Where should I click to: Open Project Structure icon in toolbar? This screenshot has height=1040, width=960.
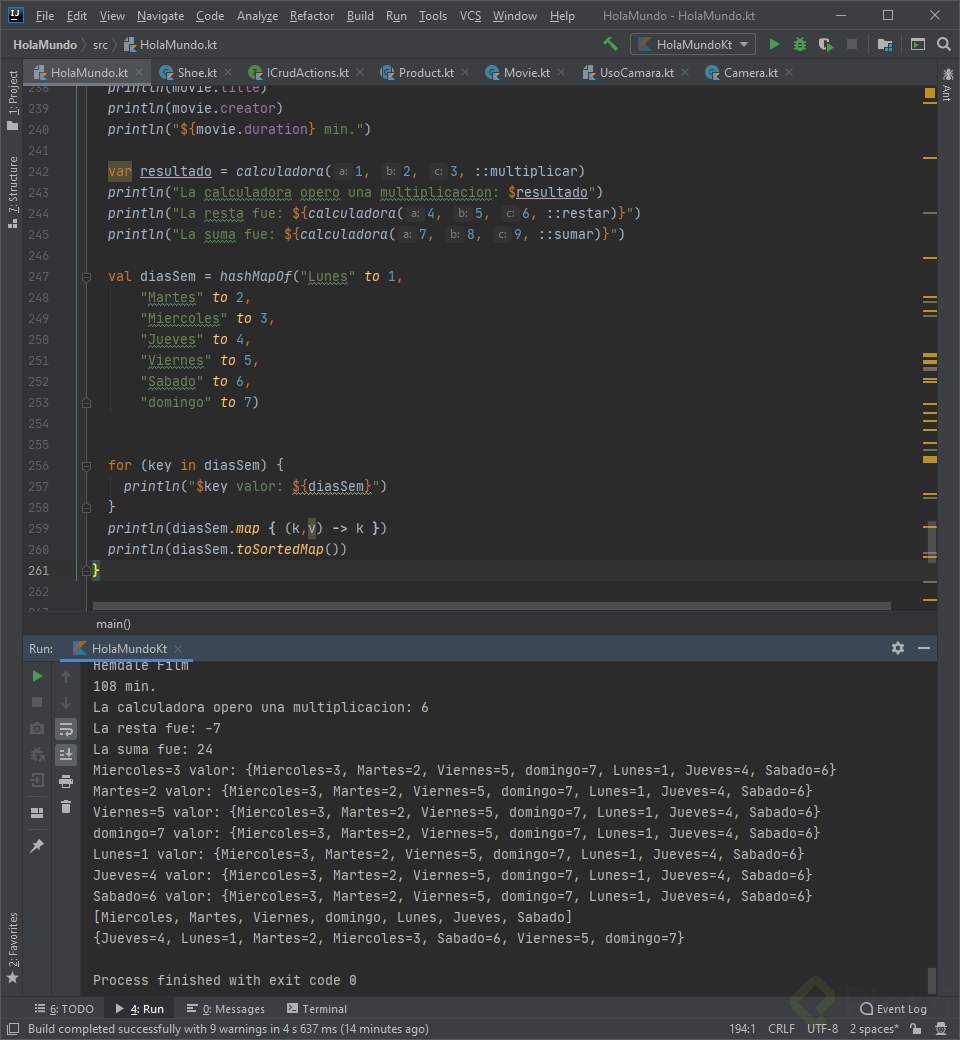click(x=884, y=44)
